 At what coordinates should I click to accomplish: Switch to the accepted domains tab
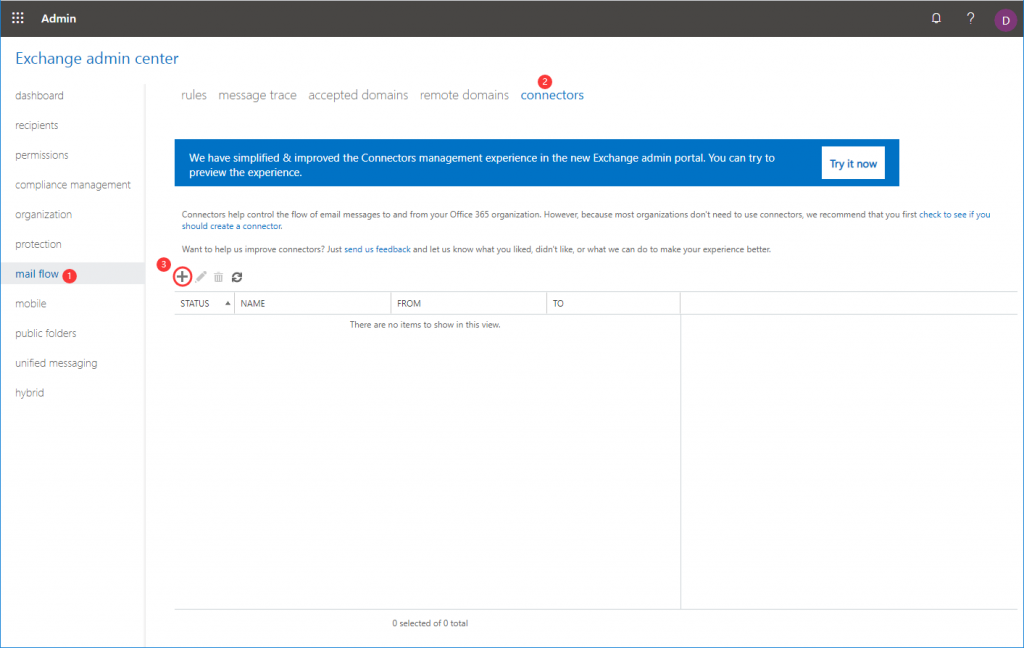[x=358, y=95]
